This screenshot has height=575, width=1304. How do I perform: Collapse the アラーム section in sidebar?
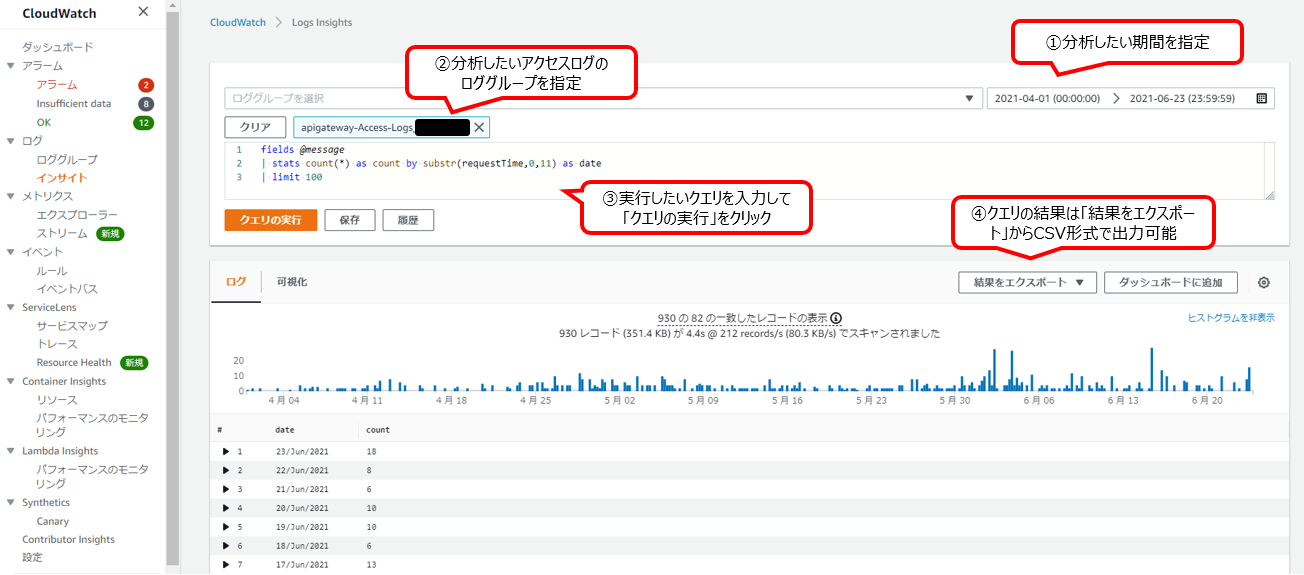pyautogui.click(x=11, y=66)
